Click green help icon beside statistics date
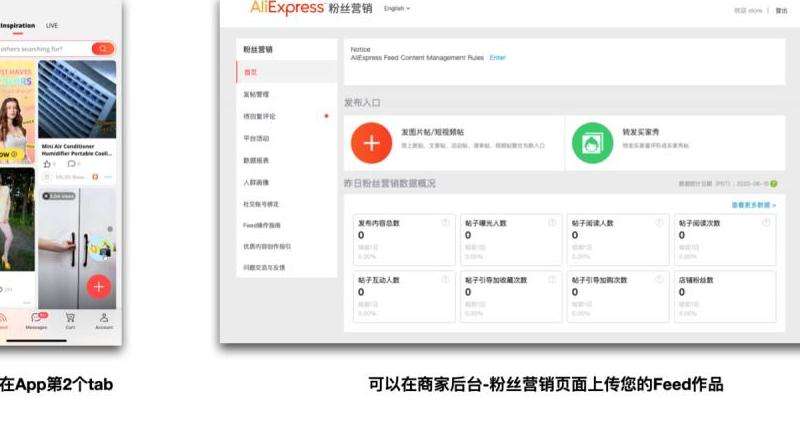Screen dimensions: 800x422 (x=773, y=184)
